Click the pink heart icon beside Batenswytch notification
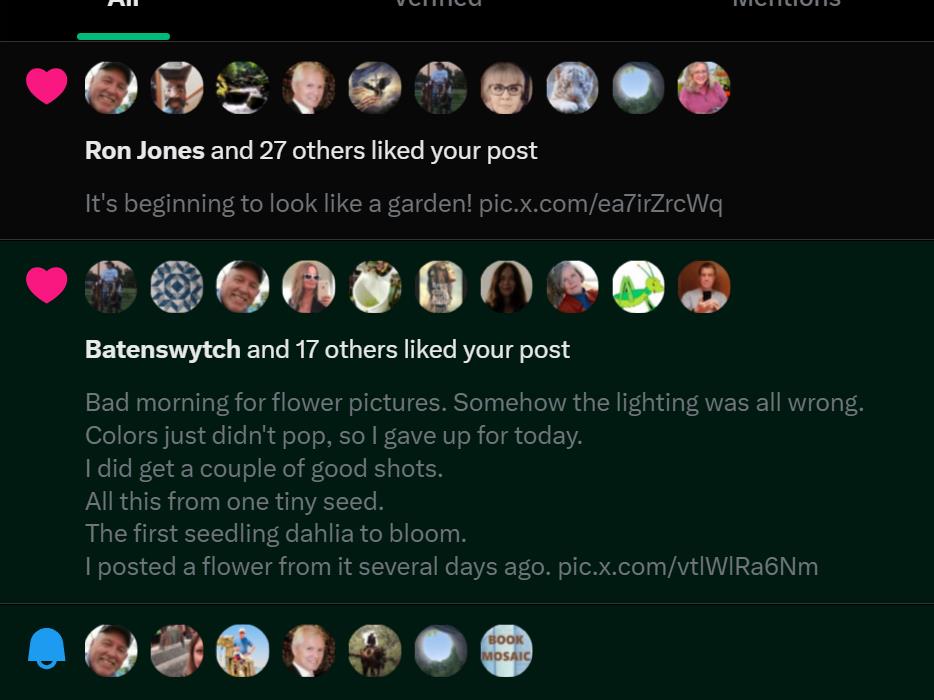The height and width of the screenshot is (700, 934). coord(46,285)
